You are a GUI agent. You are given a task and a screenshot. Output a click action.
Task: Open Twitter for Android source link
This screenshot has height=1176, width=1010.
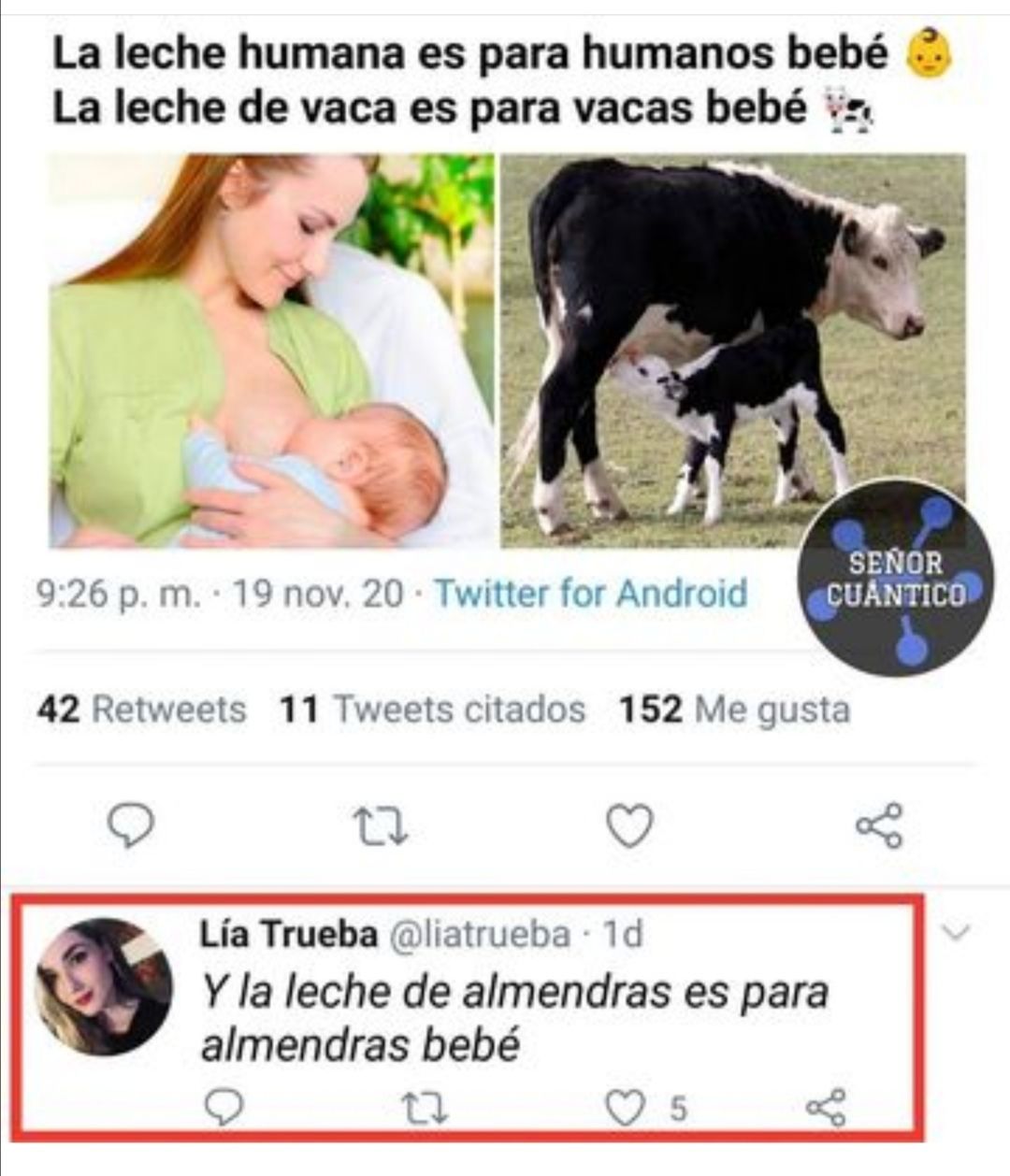591,594
